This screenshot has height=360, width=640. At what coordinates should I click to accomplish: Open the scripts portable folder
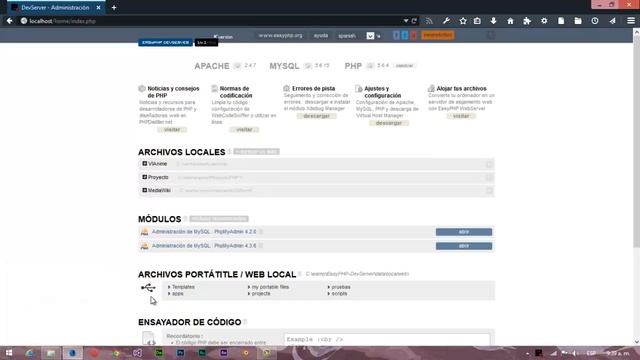339,293
